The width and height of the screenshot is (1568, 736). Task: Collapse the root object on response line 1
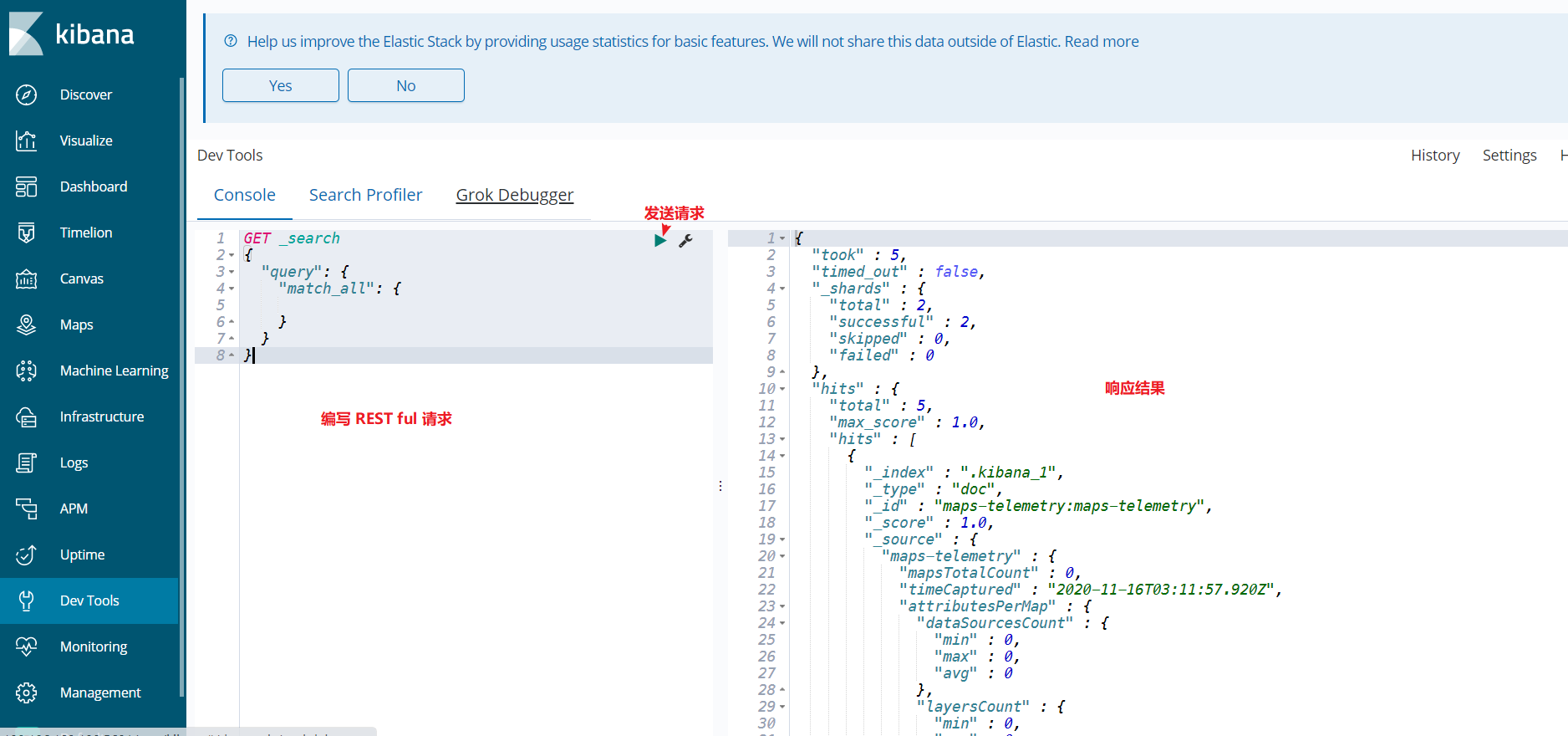pos(782,238)
